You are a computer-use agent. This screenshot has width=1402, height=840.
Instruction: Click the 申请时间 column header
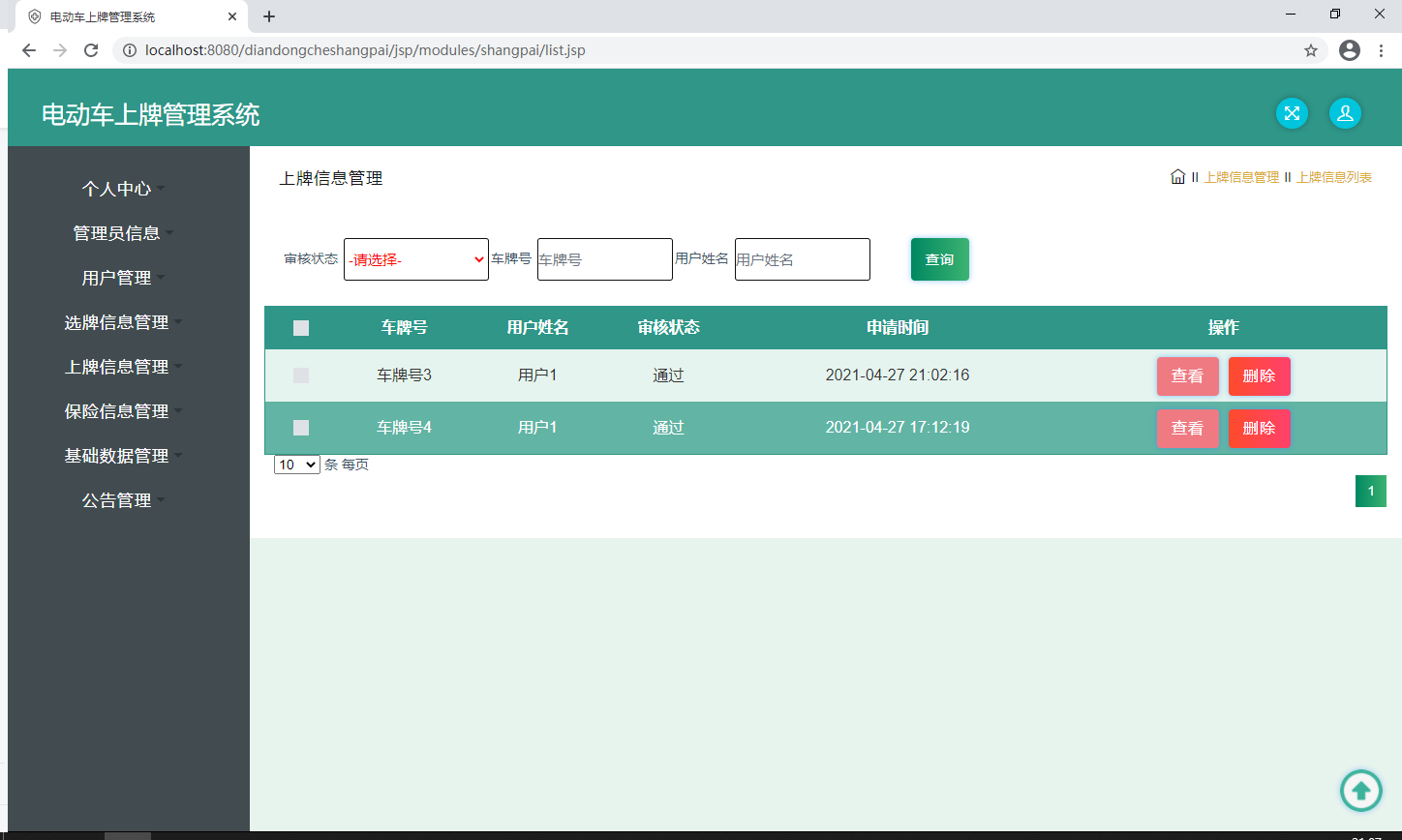click(898, 328)
